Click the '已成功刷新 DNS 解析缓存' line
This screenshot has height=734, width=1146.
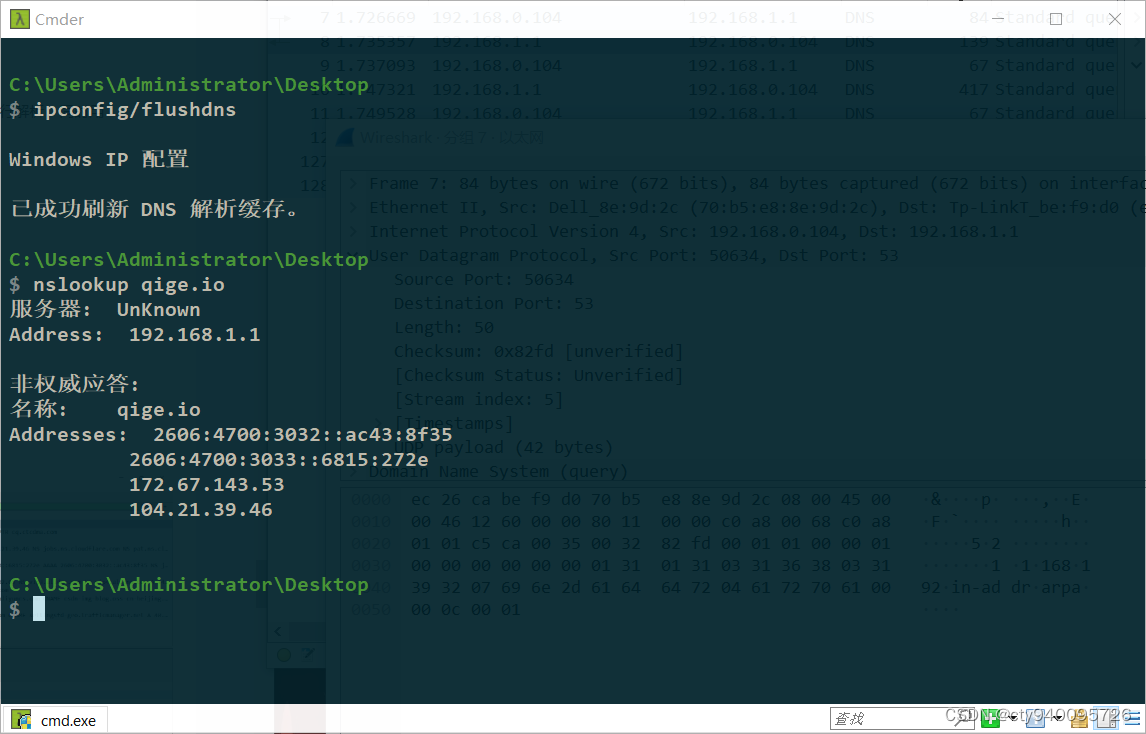click(x=156, y=209)
